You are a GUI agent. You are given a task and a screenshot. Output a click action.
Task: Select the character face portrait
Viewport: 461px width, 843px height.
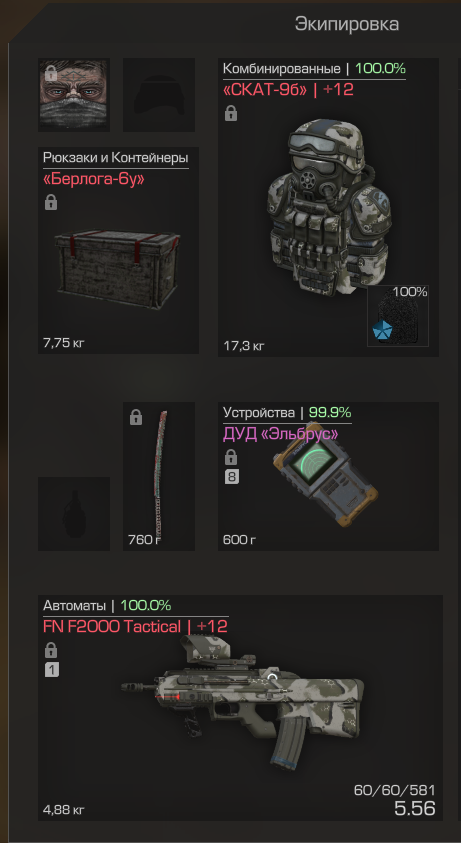coord(74,95)
